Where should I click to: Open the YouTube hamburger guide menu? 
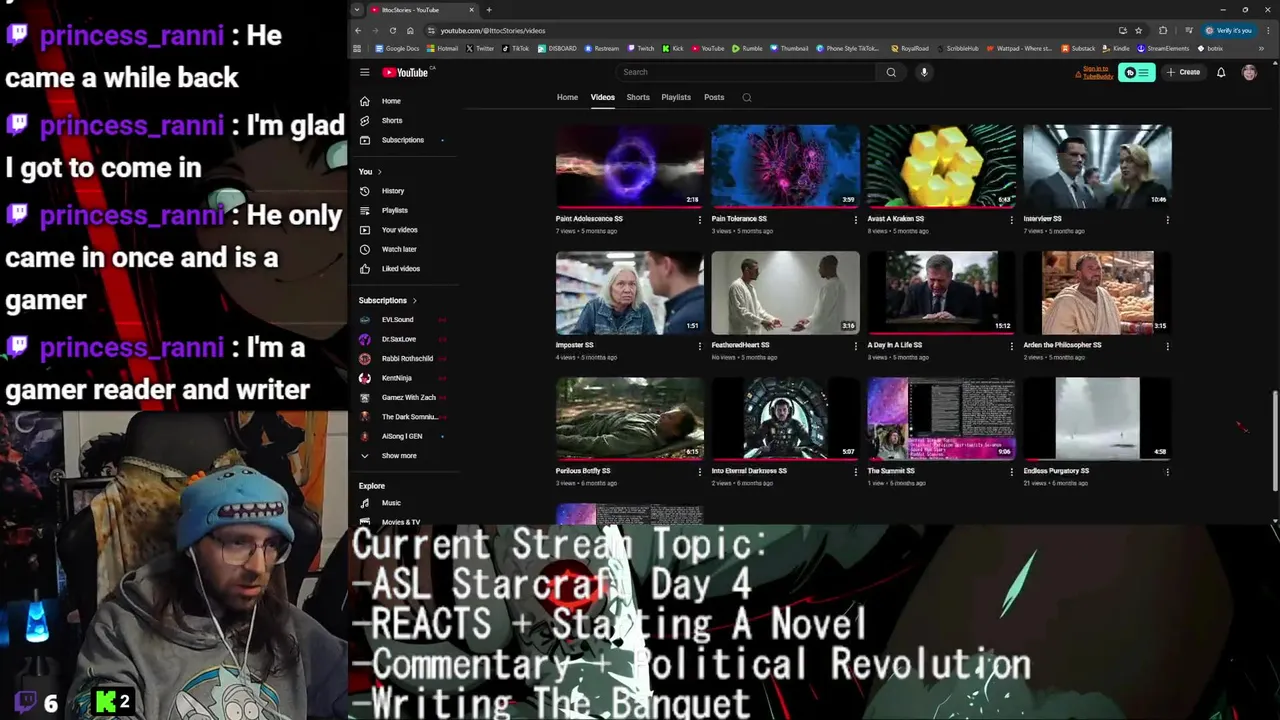pyautogui.click(x=365, y=72)
